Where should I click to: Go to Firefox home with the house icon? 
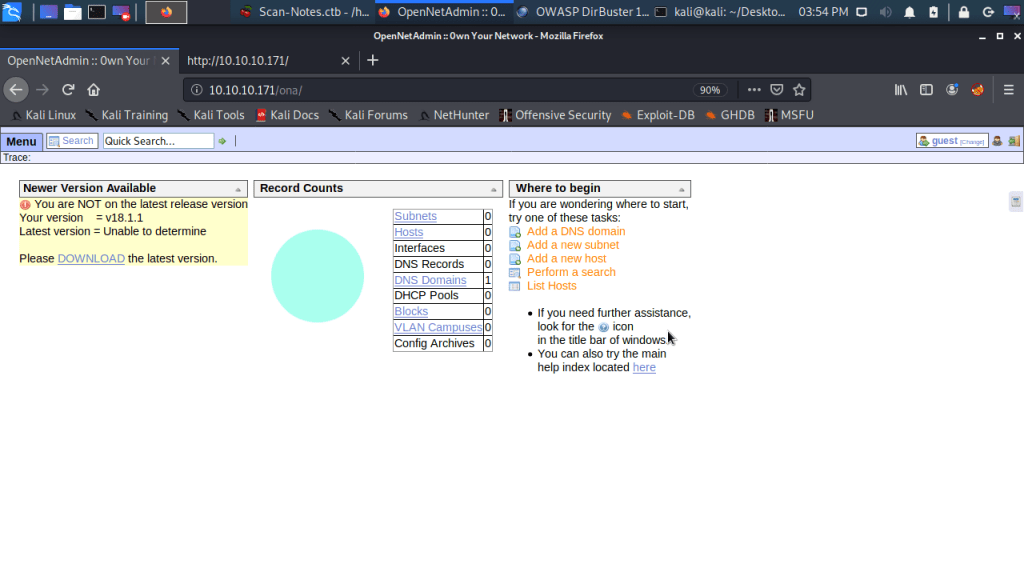click(x=93, y=90)
